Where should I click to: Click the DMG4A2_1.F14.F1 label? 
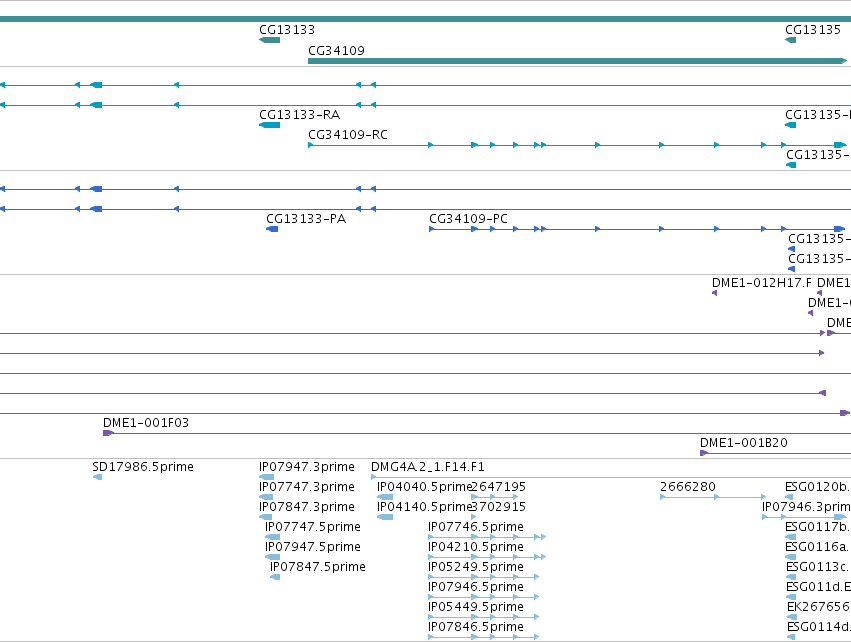pyautogui.click(x=428, y=467)
